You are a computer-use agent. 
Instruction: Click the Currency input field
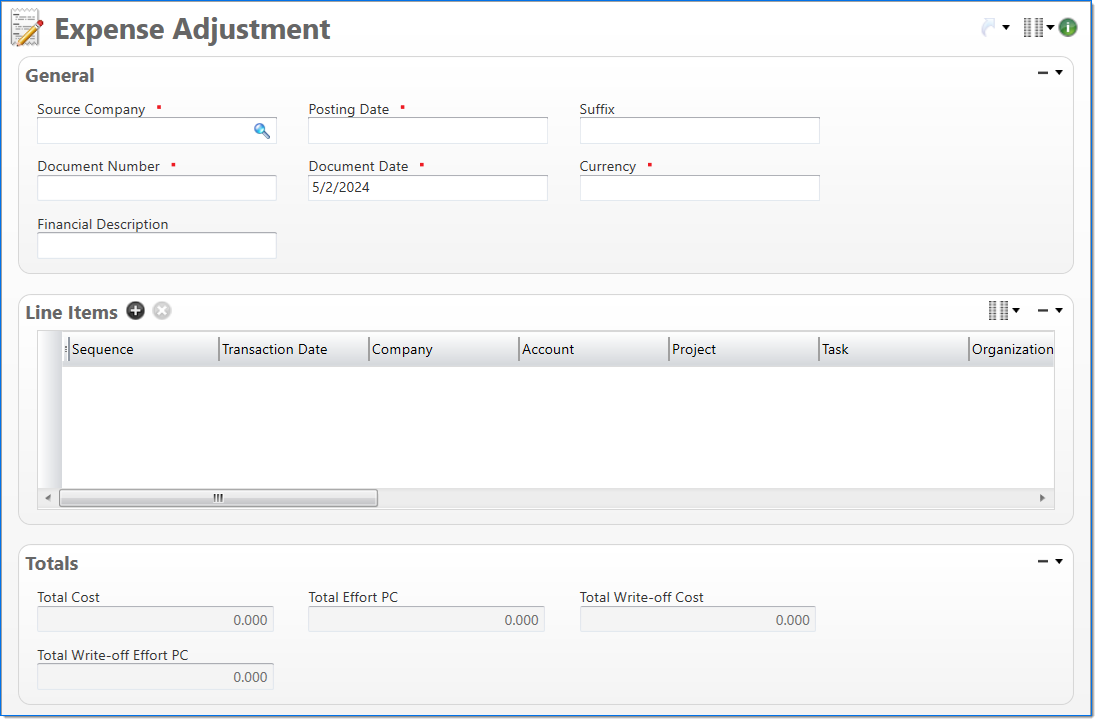coord(699,188)
